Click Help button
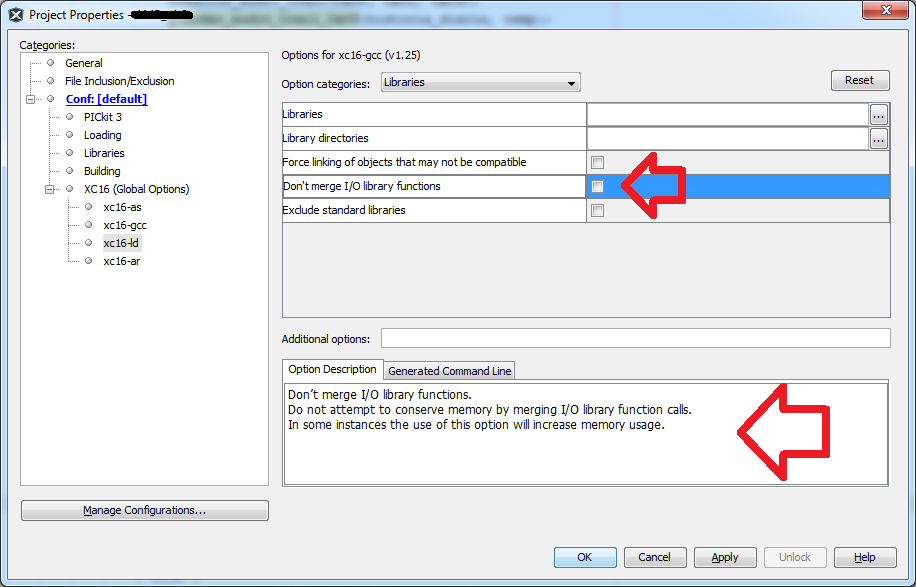Viewport: 916px width, 587px height. coord(865,557)
